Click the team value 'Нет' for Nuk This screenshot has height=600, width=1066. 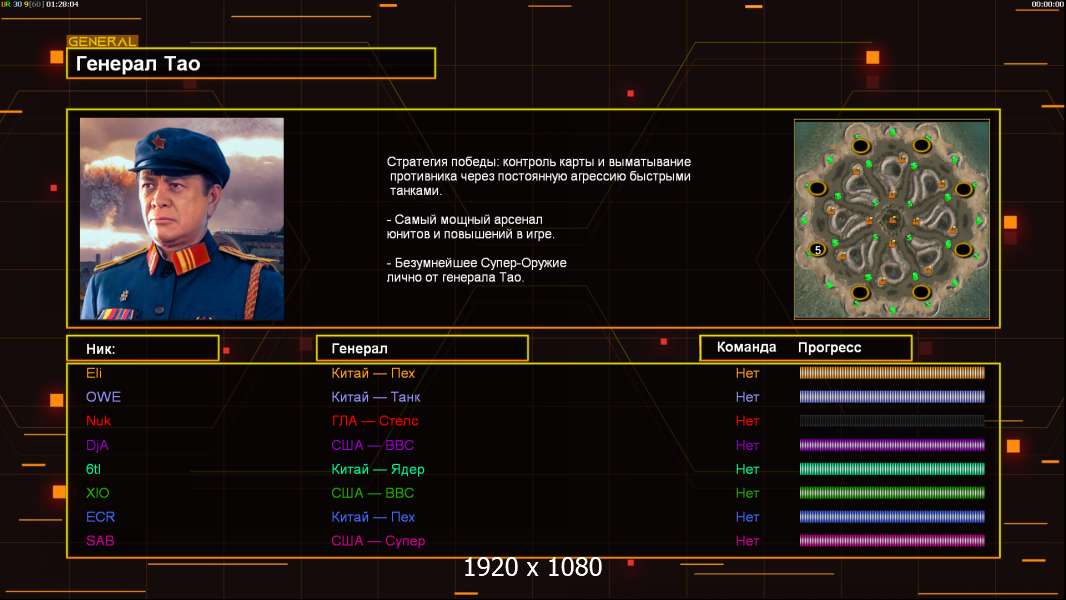tap(747, 421)
